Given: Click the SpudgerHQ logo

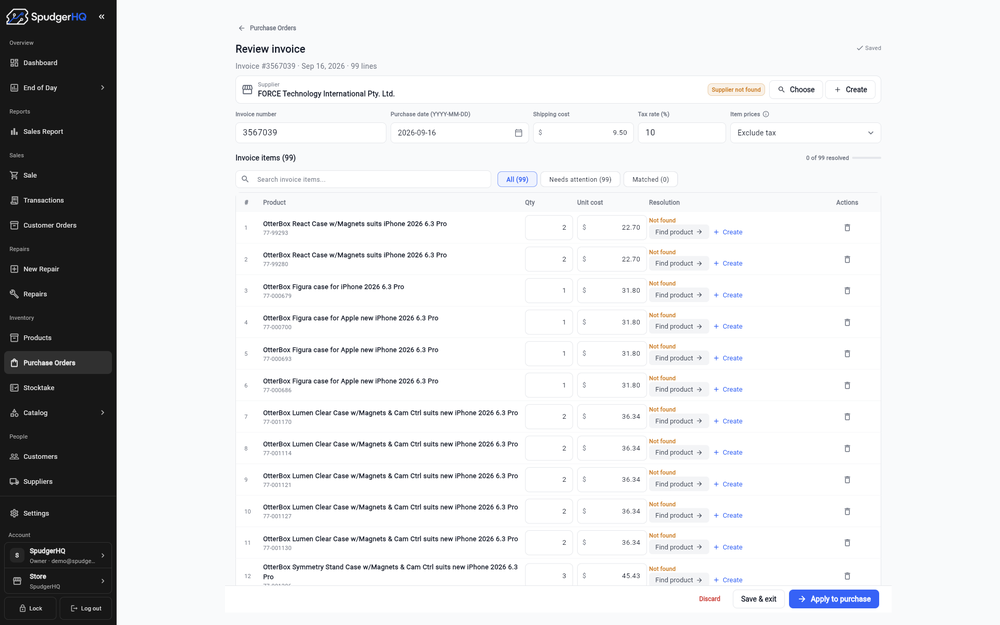Looking at the screenshot, I should pyautogui.click(x=46, y=17).
